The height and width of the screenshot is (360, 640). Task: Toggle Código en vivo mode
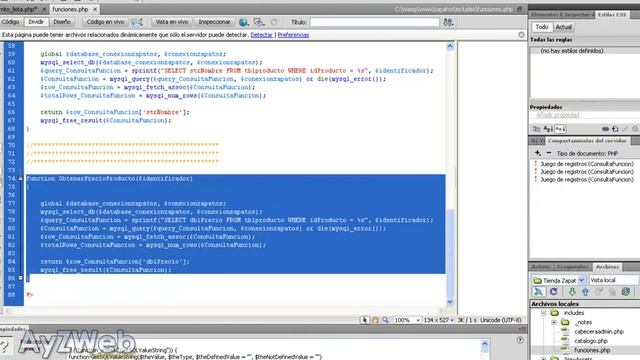click(x=105, y=22)
